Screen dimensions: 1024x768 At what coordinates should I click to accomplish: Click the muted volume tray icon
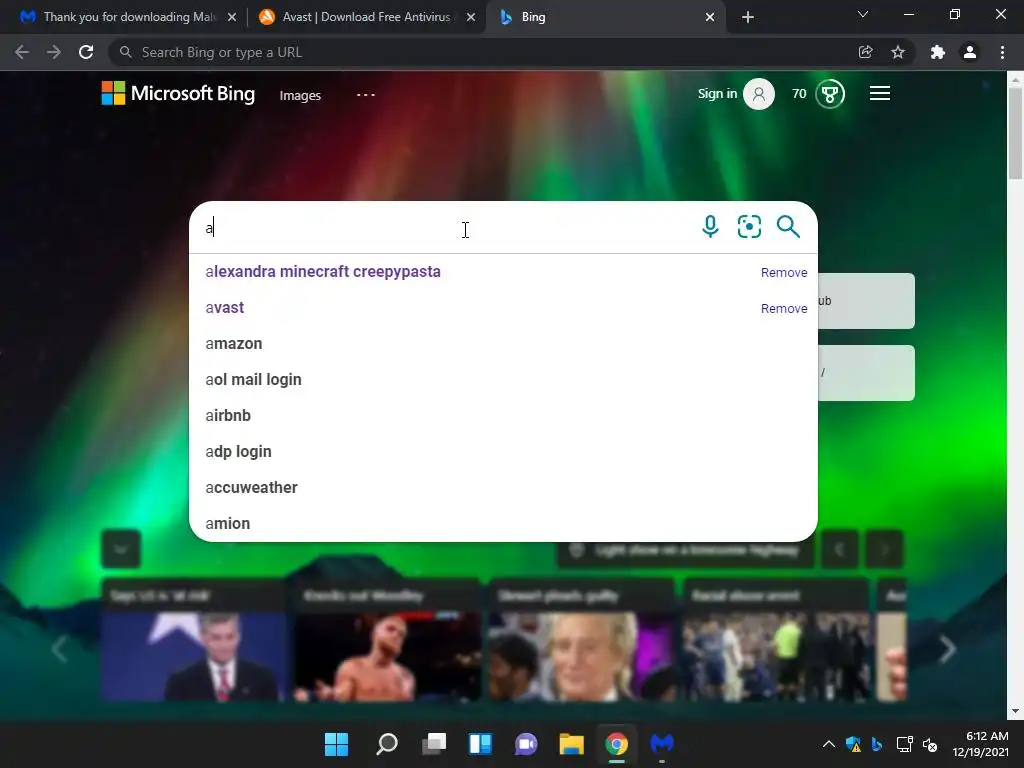[x=930, y=744]
